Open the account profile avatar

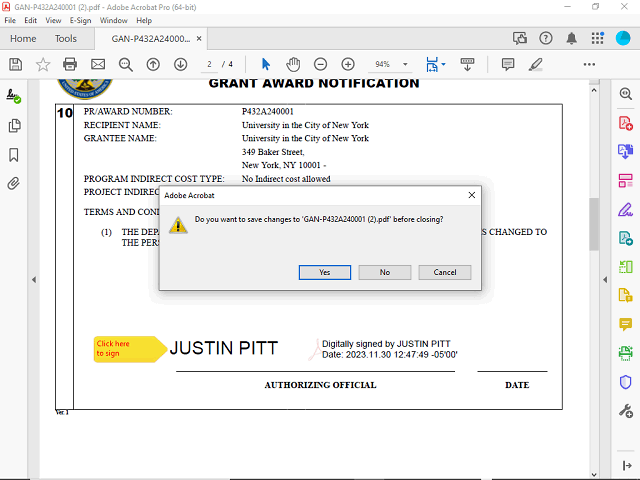623,38
